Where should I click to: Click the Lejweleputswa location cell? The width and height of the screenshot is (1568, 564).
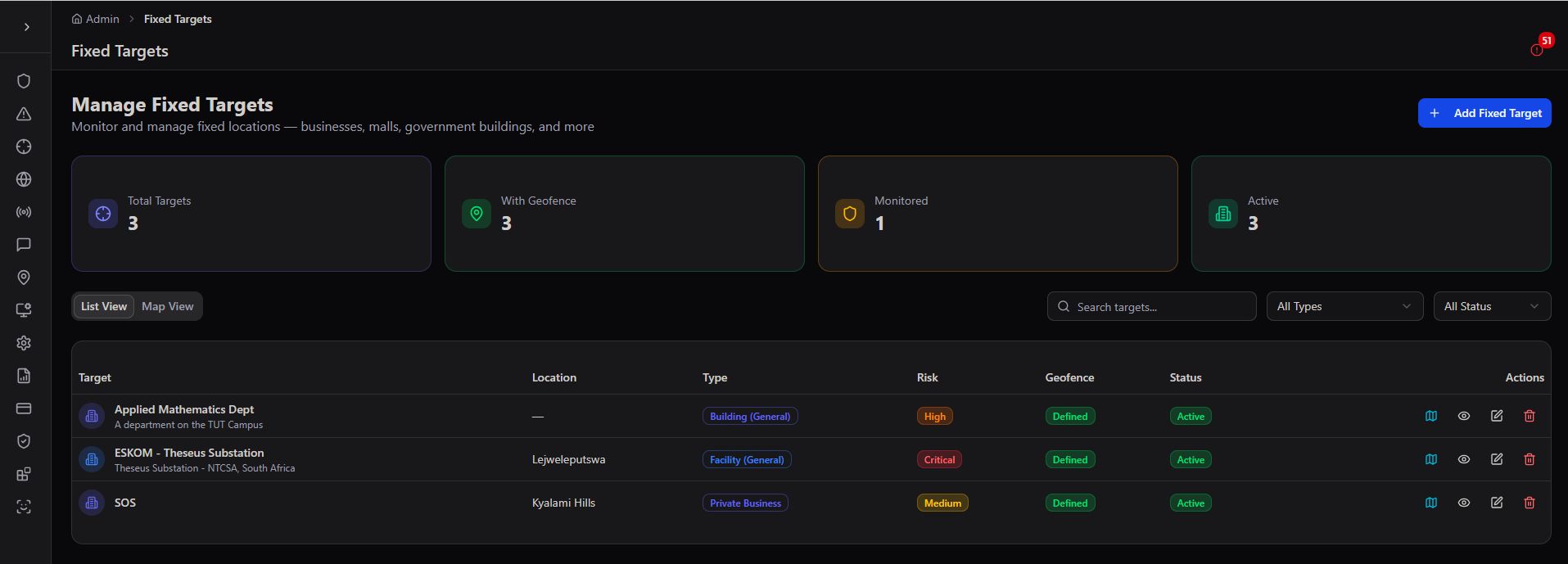(569, 459)
